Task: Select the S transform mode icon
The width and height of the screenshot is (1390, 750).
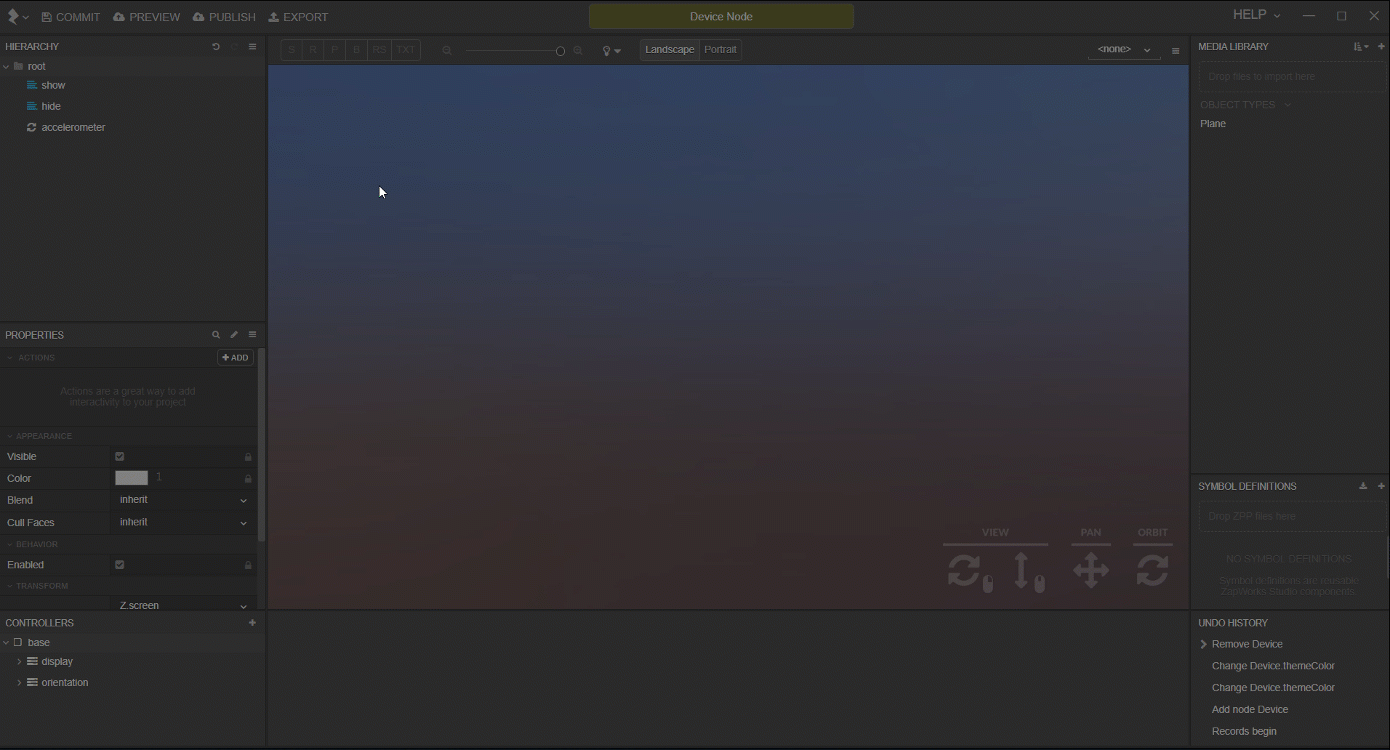Action: coord(291,48)
